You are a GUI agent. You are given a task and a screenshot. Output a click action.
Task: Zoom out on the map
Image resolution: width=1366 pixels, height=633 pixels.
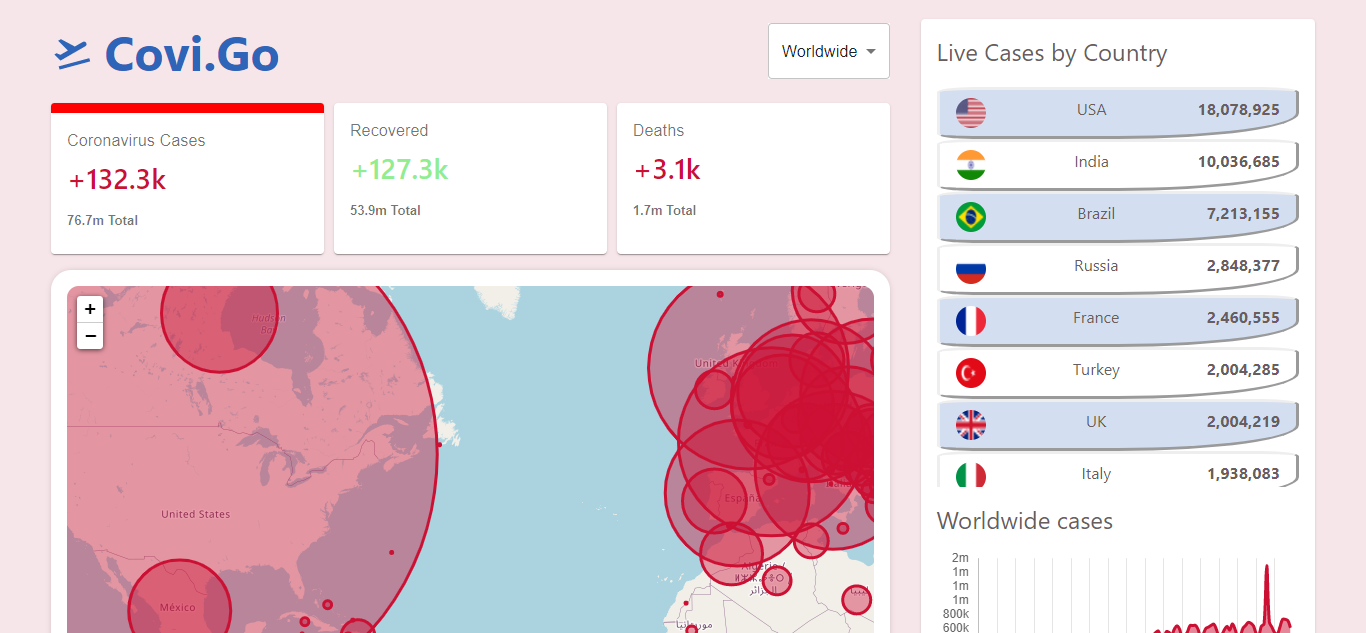[x=90, y=336]
